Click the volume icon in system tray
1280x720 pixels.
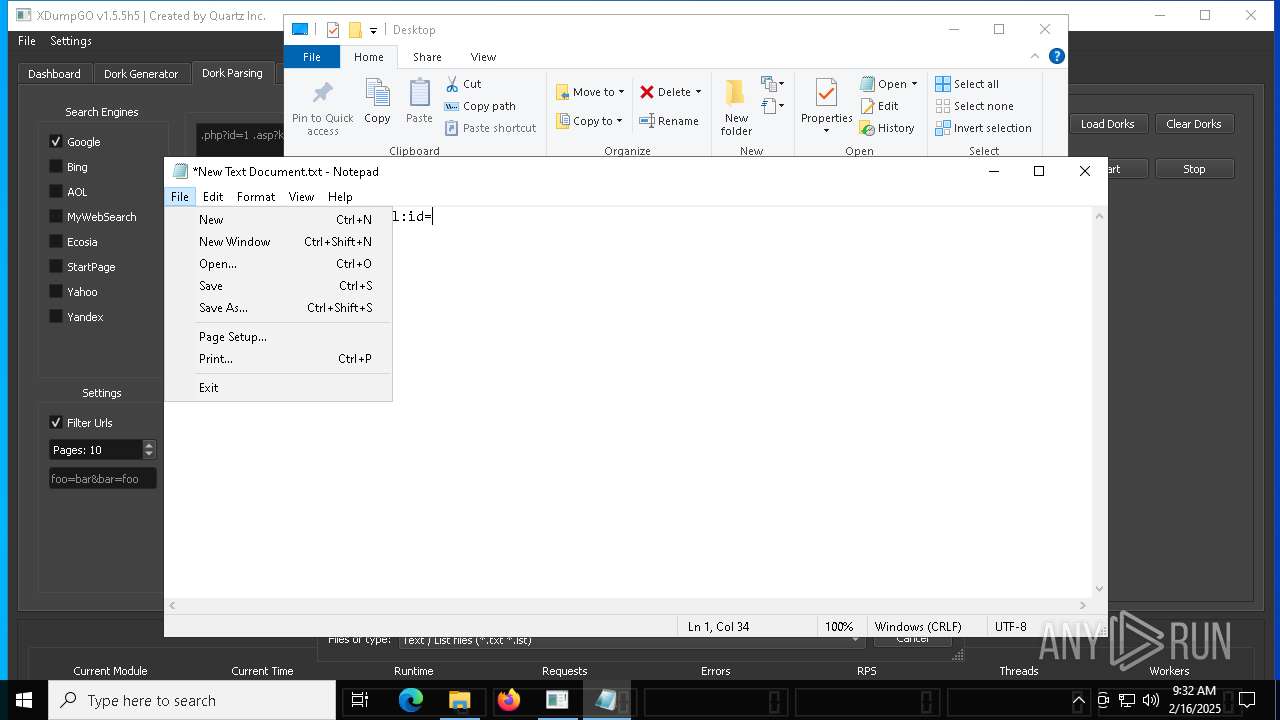1150,700
